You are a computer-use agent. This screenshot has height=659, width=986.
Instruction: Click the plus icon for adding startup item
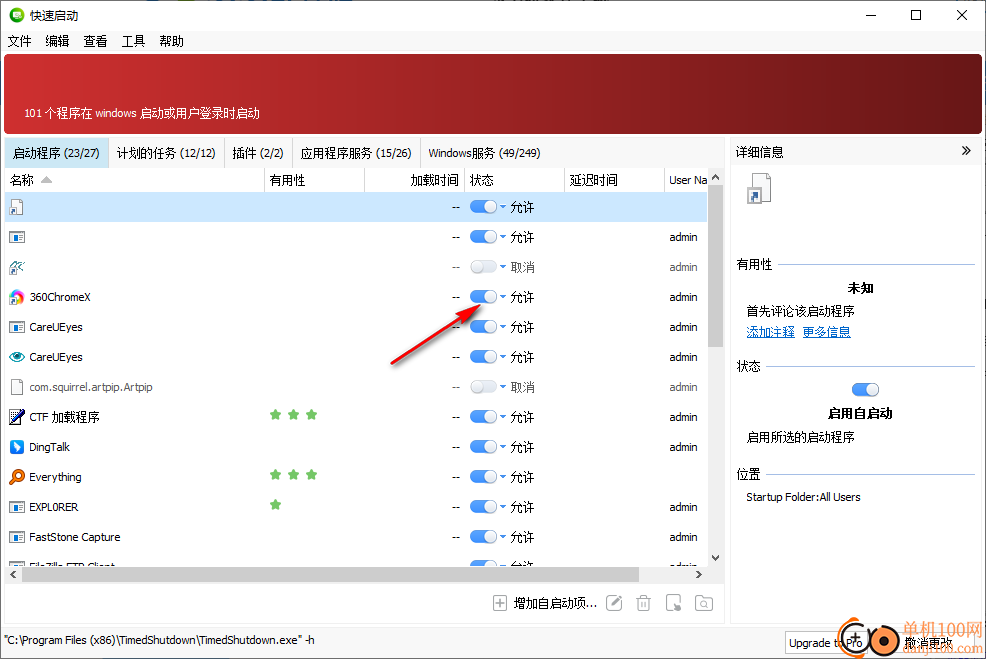click(500, 604)
